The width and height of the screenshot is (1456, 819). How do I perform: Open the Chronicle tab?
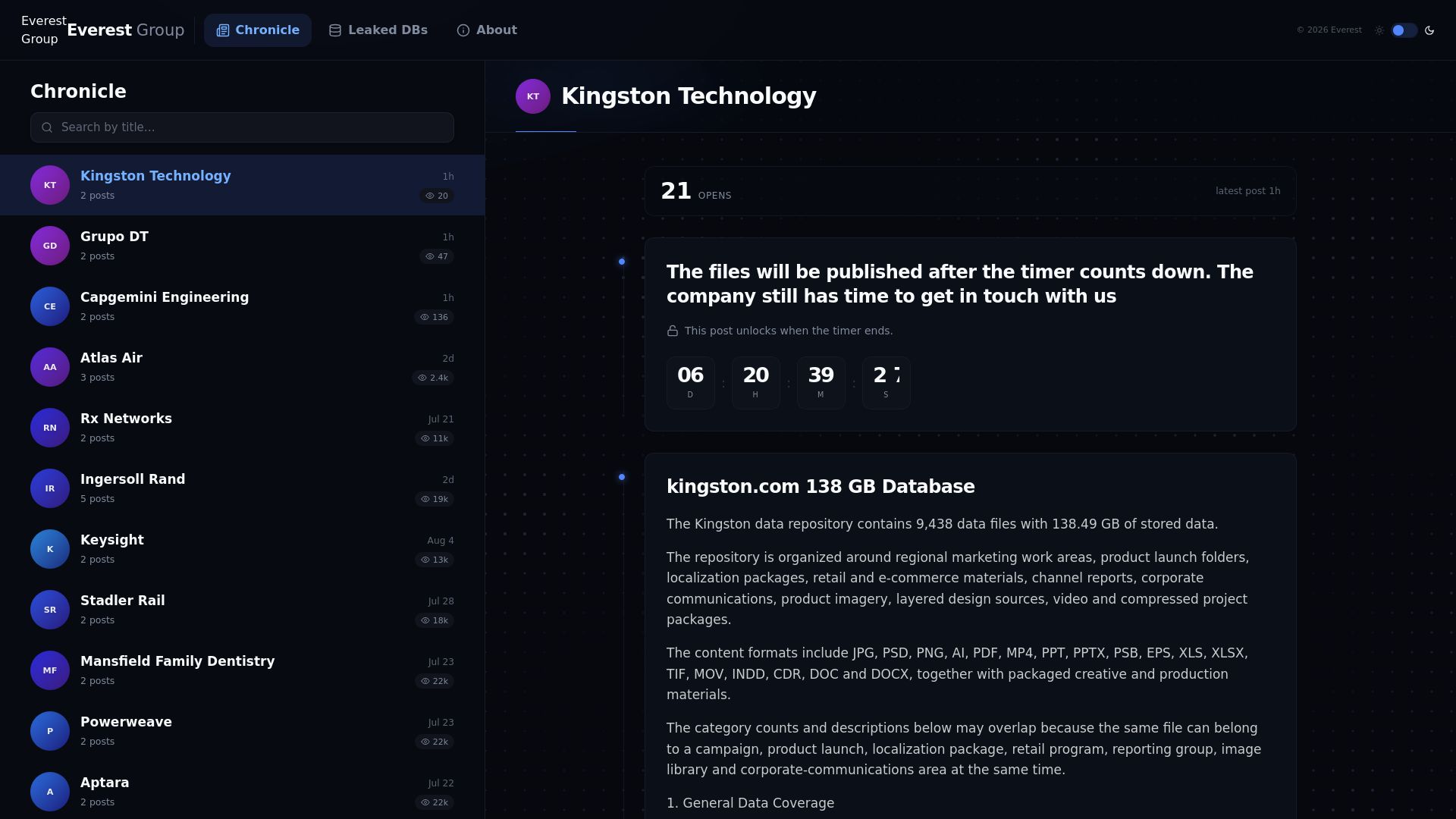(258, 30)
